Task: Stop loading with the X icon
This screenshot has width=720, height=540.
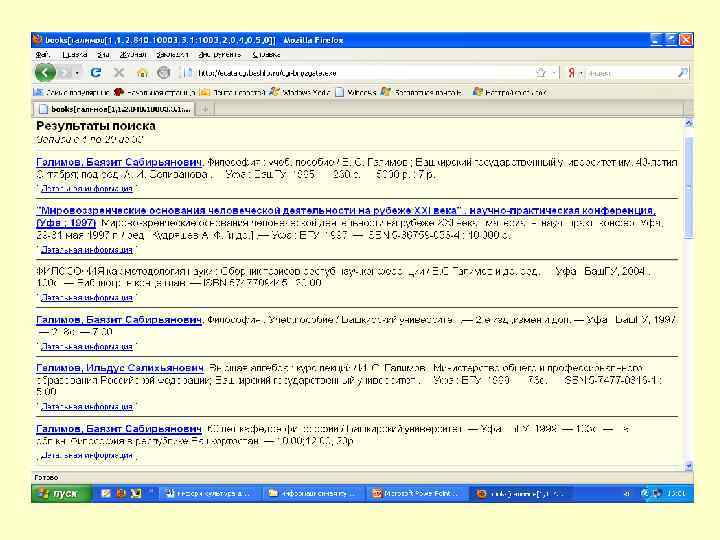Action: click(119, 73)
